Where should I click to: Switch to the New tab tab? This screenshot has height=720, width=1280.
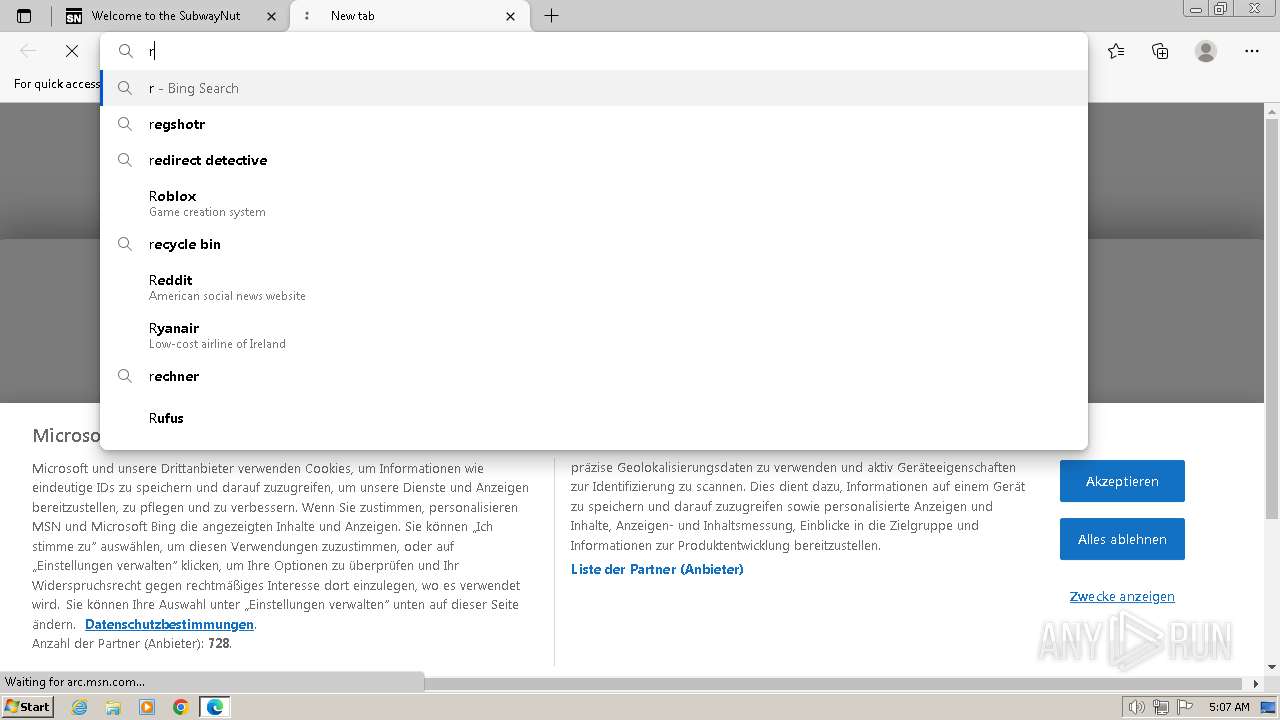click(409, 16)
